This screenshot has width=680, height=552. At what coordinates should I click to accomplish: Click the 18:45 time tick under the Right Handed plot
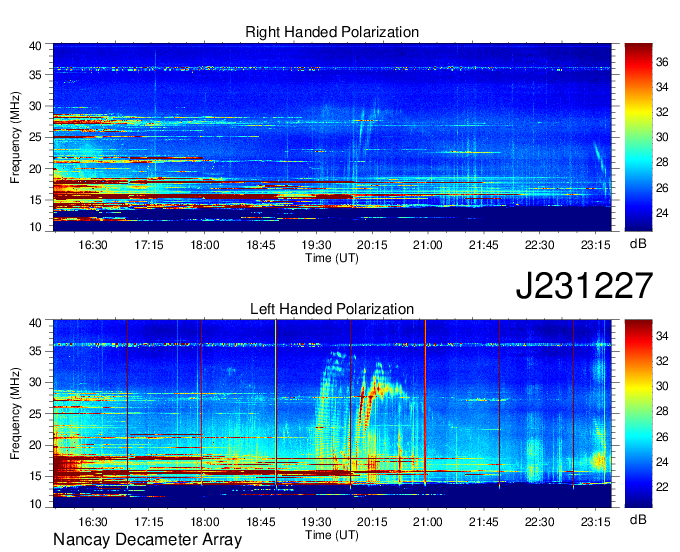261,245
